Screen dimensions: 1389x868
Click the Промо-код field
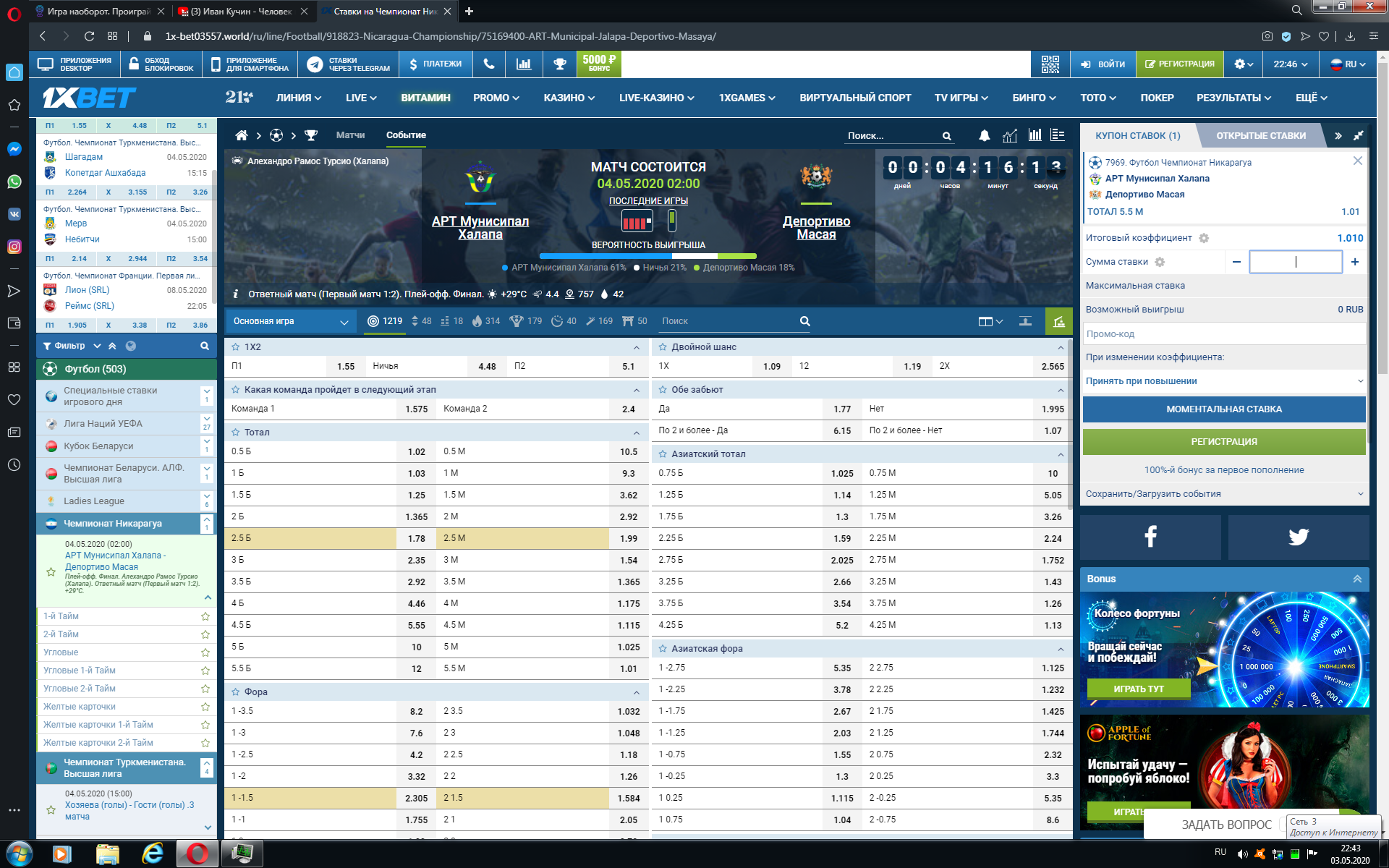coord(1224,333)
